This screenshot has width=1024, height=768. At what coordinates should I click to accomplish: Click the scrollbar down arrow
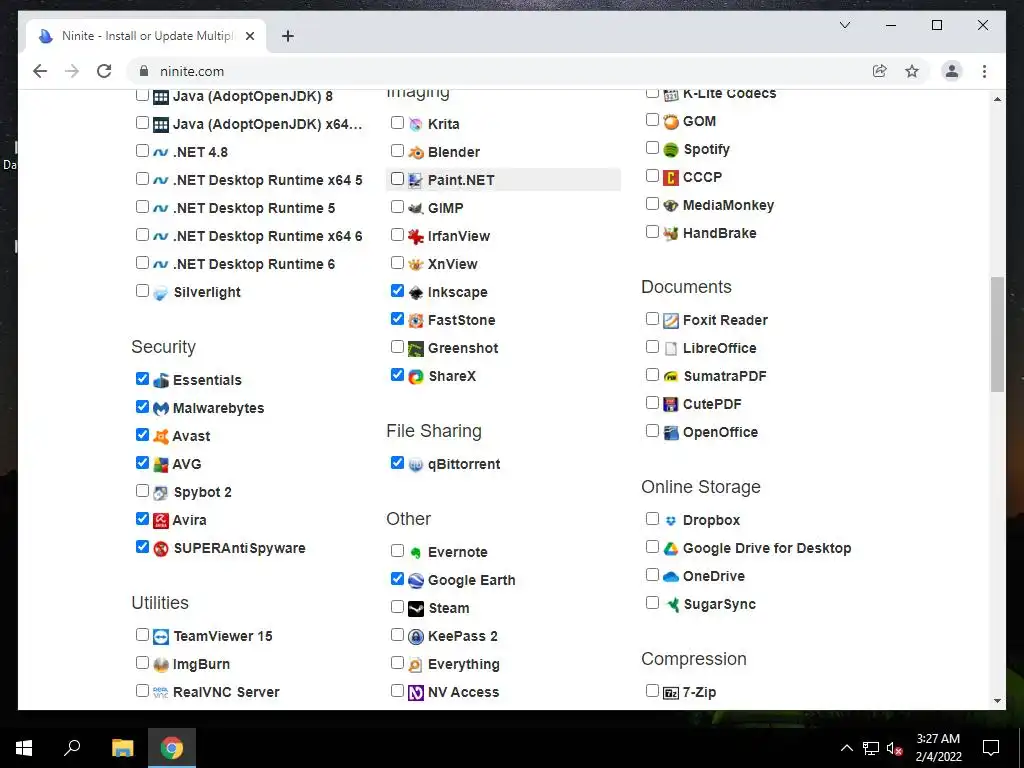997,701
